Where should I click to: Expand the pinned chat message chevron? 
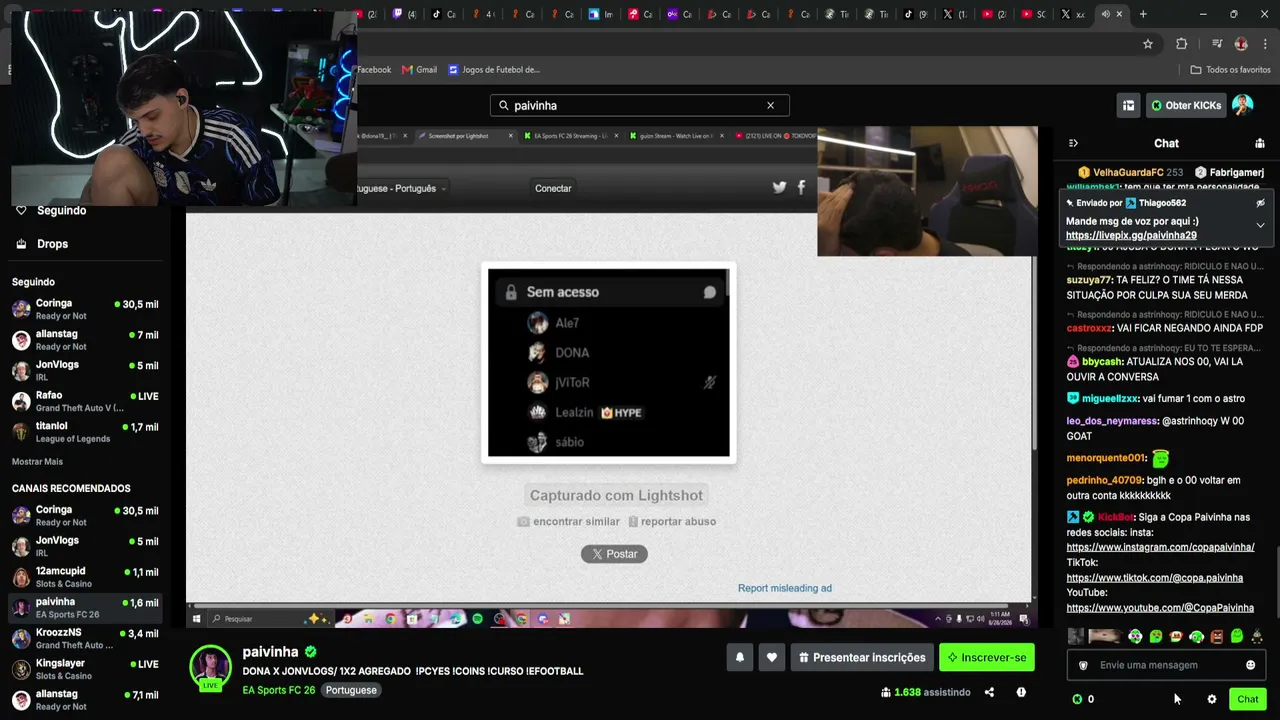point(1260,225)
